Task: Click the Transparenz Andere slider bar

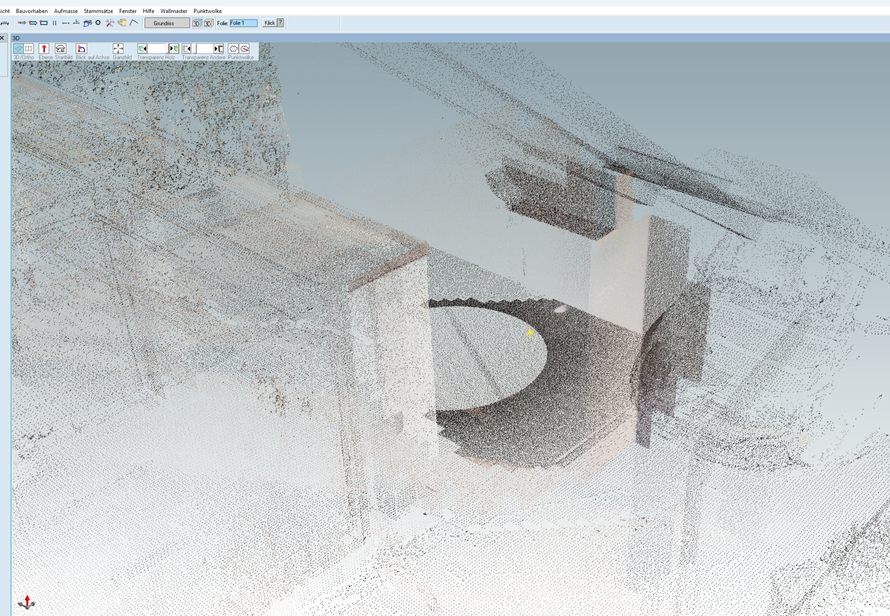Action: tap(203, 48)
